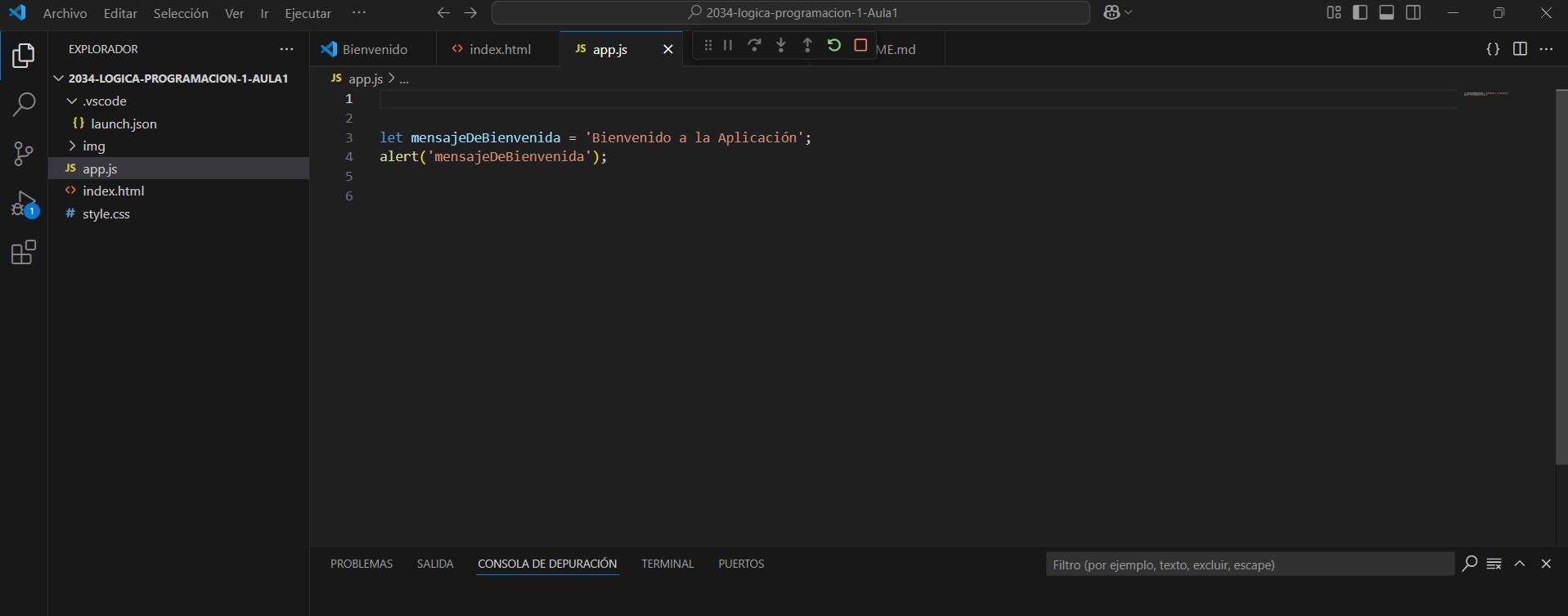Expand the img folder

point(178,146)
